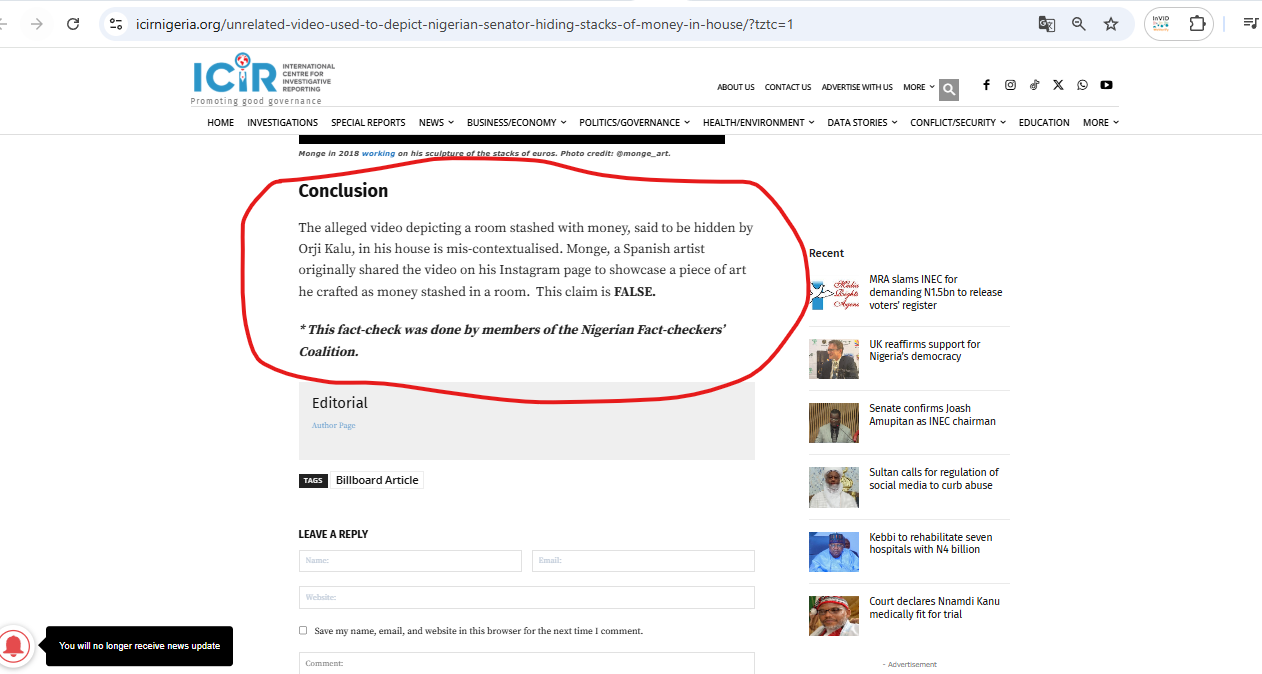This screenshot has width=1262, height=674.
Task: Bookmark this page with the star icon
Action: point(1111,24)
